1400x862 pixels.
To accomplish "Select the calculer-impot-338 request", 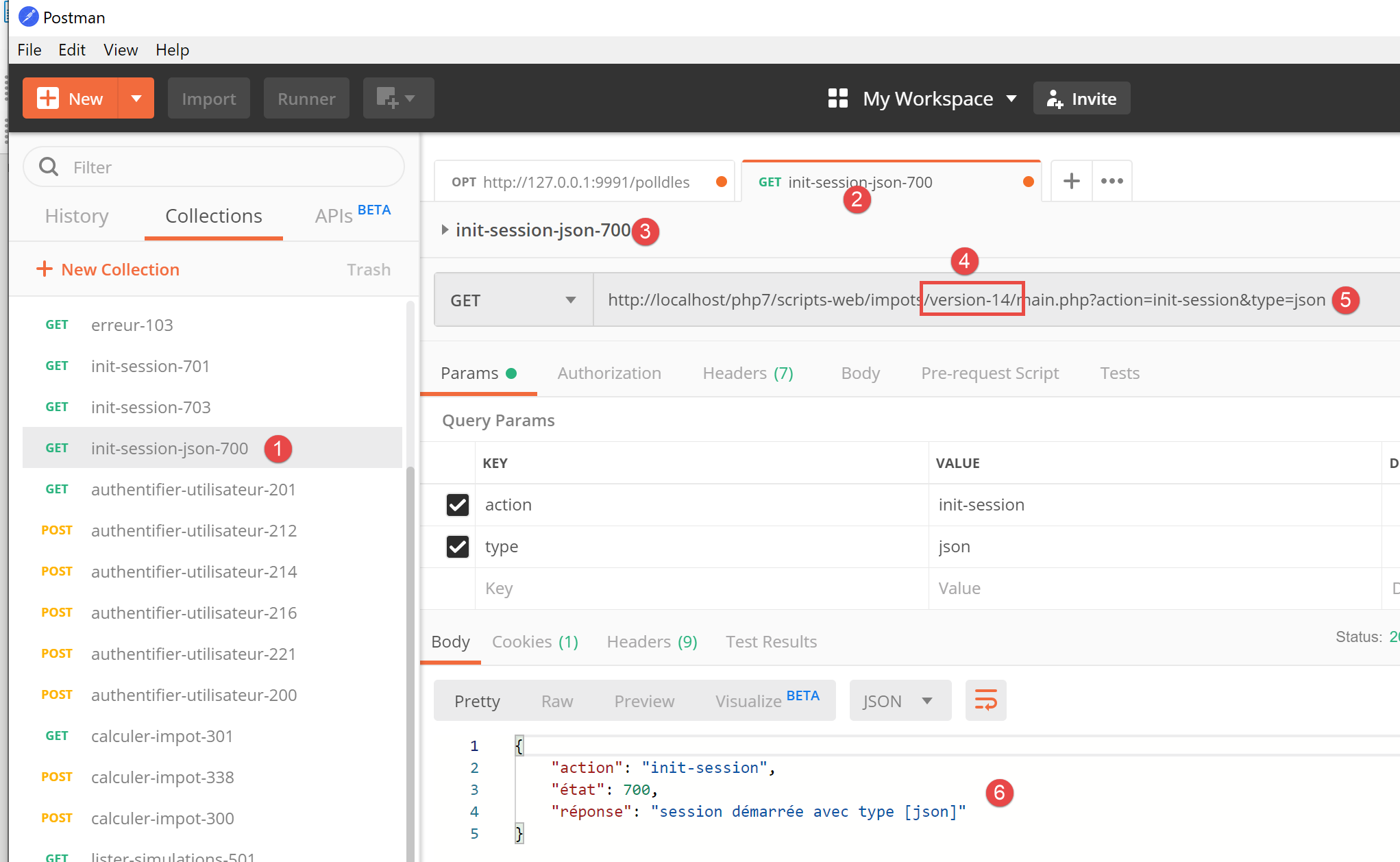I will coord(162,777).
